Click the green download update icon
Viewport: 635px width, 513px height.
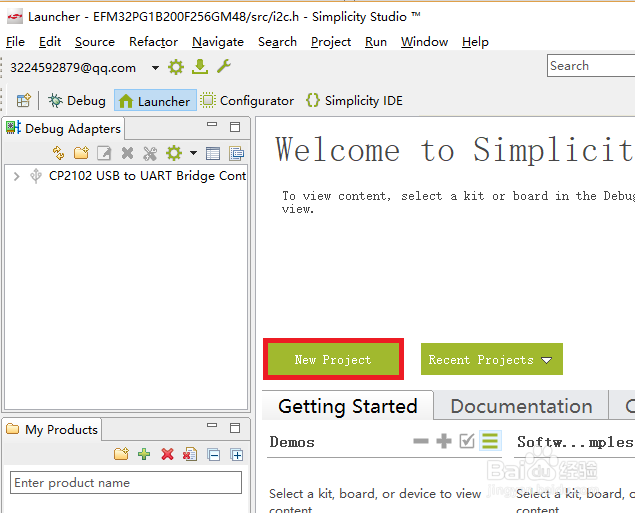[200, 67]
